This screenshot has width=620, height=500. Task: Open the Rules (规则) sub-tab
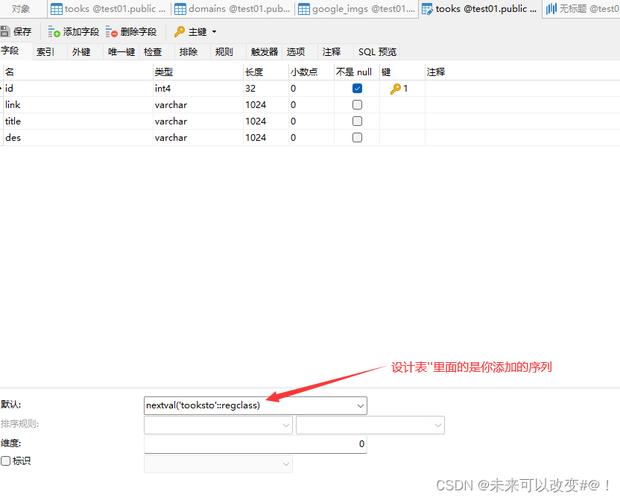224,52
